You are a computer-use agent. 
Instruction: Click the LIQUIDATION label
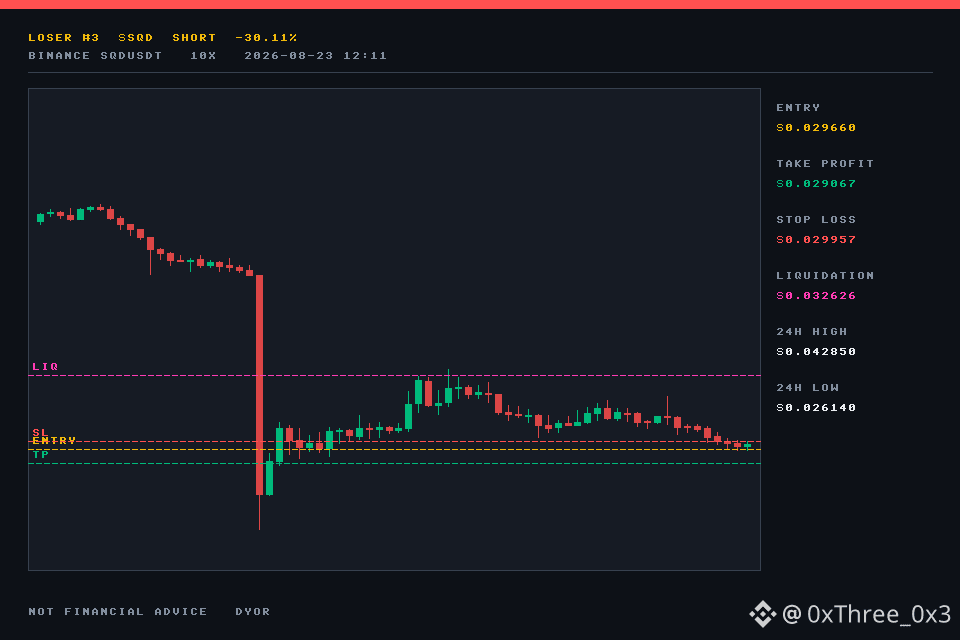coord(825,276)
